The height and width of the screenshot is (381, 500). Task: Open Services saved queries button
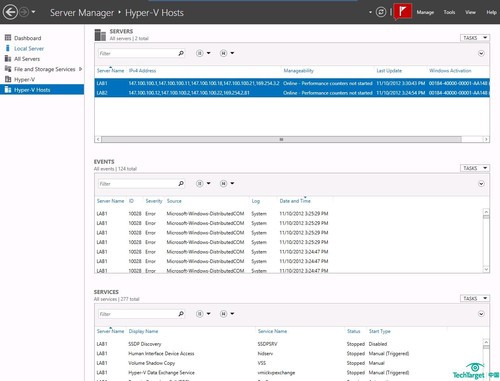coord(227,314)
